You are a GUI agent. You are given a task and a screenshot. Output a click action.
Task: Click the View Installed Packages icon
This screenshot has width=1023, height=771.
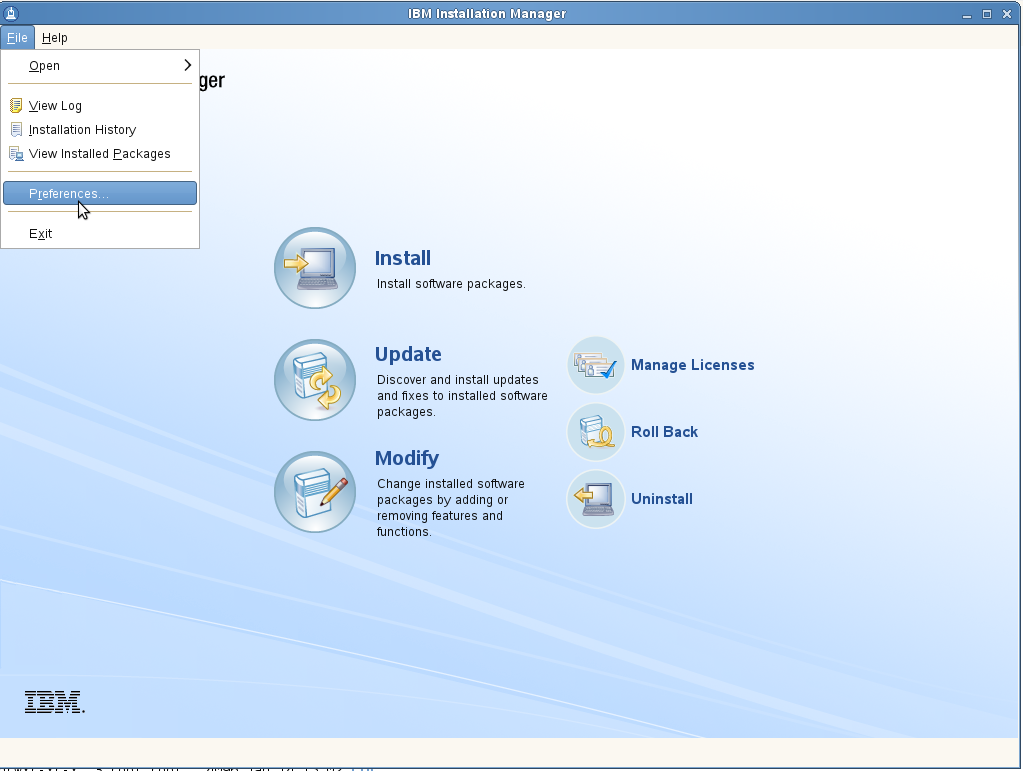click(16, 154)
